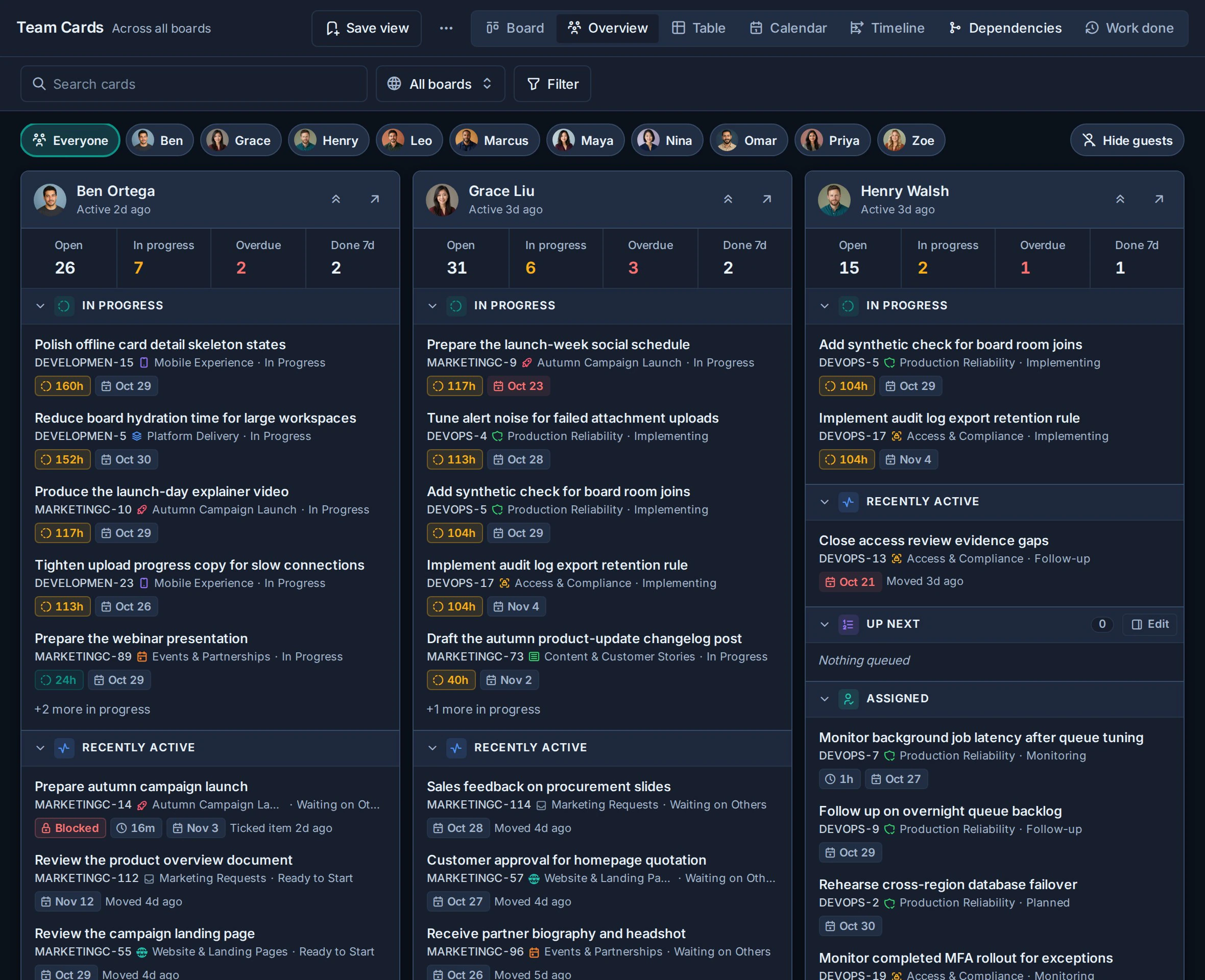
Task: Open Grace Liu's panel with arrow icon
Action: (767, 199)
